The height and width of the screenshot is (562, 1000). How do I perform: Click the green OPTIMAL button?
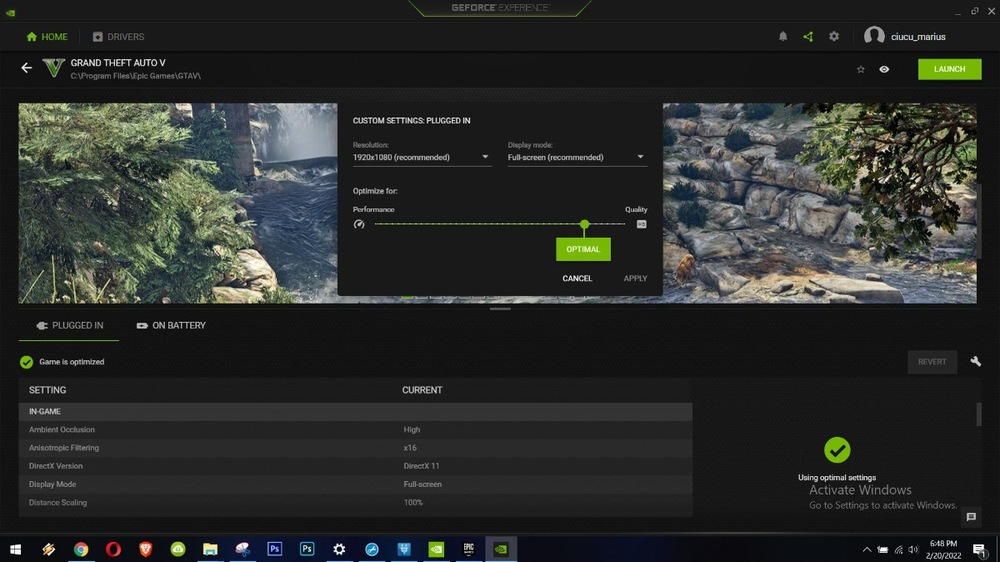pos(583,249)
